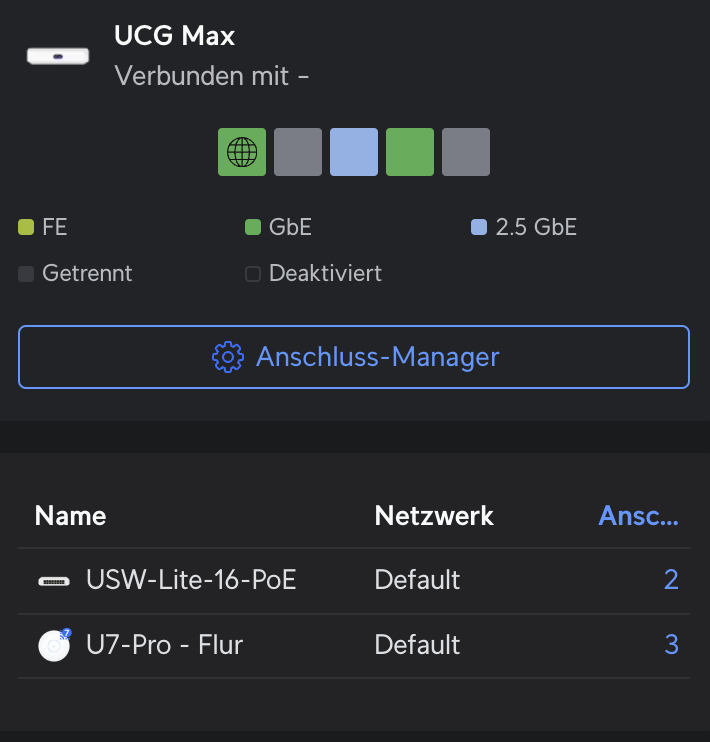Sort by the Netzwerk column header
This screenshot has width=710, height=742.
click(x=434, y=515)
